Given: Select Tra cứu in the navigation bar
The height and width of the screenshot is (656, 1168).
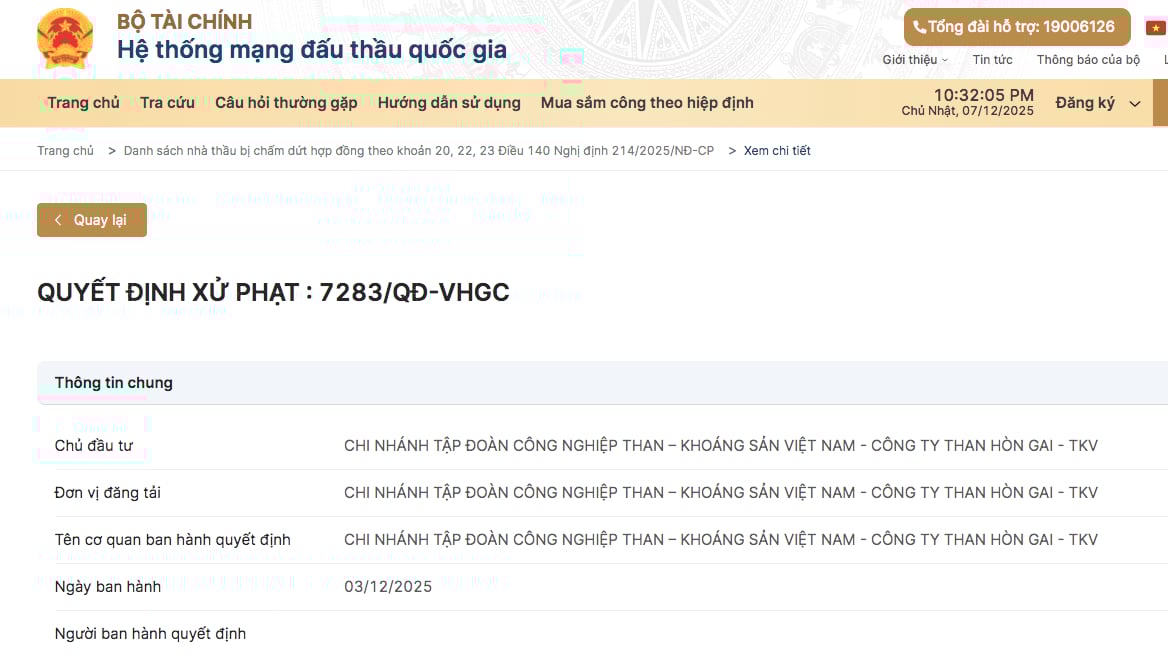Looking at the screenshot, I should tap(167, 102).
